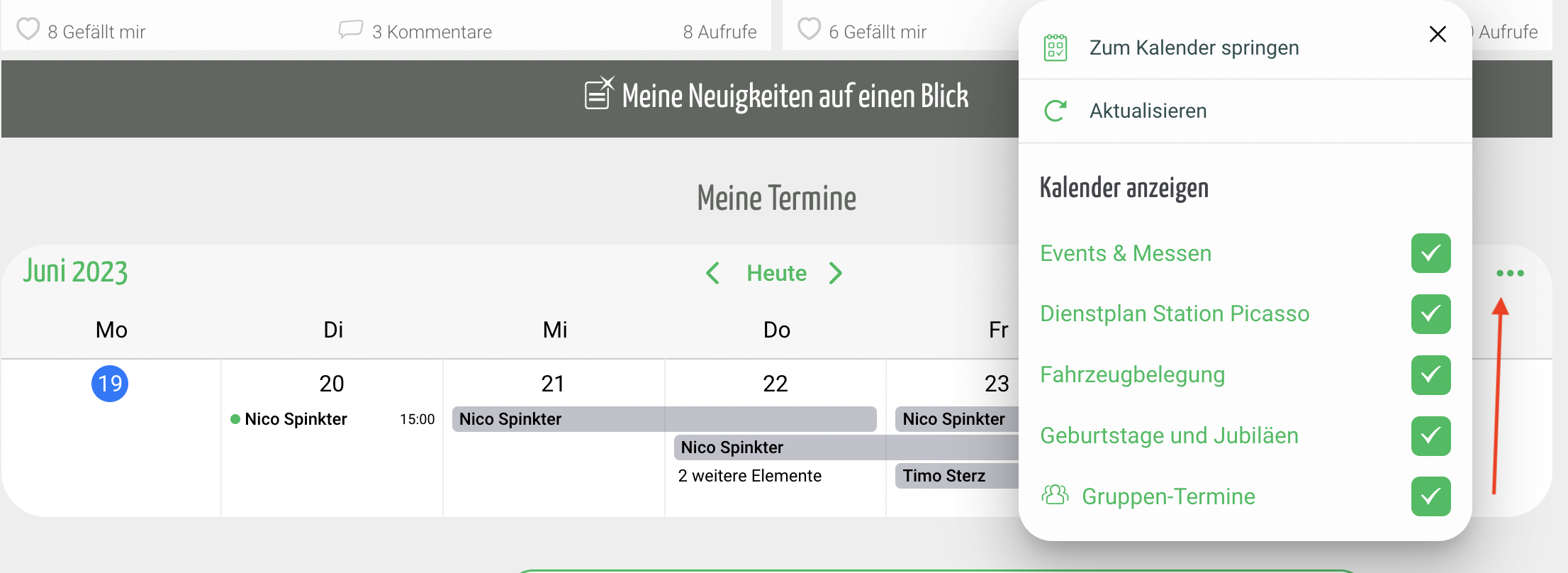Open the three-dots calendar options menu

coord(1510,273)
